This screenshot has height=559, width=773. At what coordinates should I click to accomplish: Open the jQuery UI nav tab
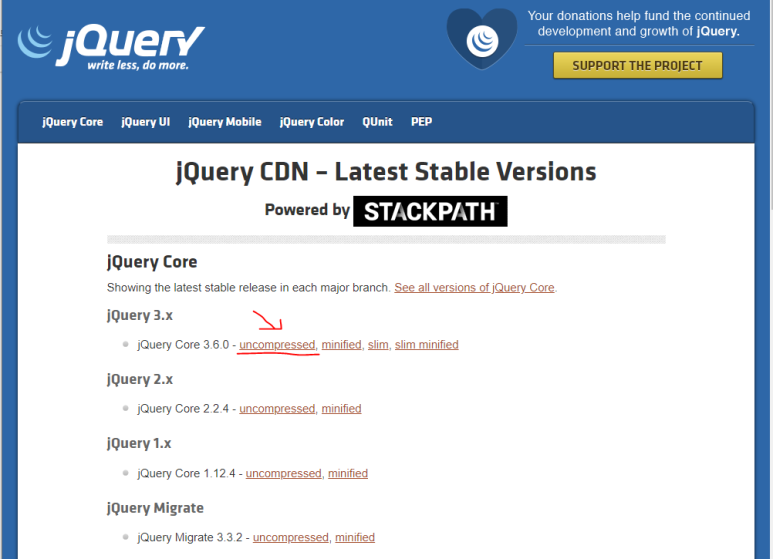click(x=145, y=122)
